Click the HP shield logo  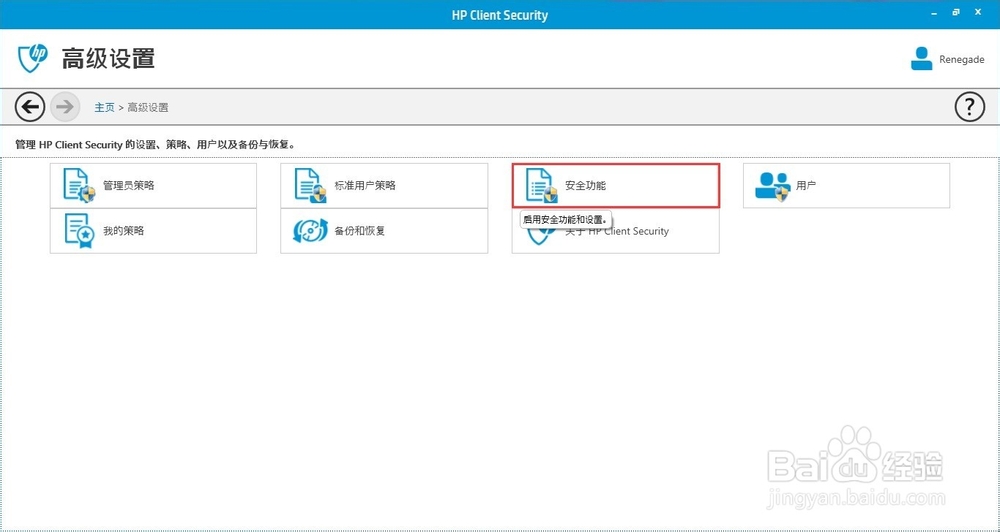(33, 59)
